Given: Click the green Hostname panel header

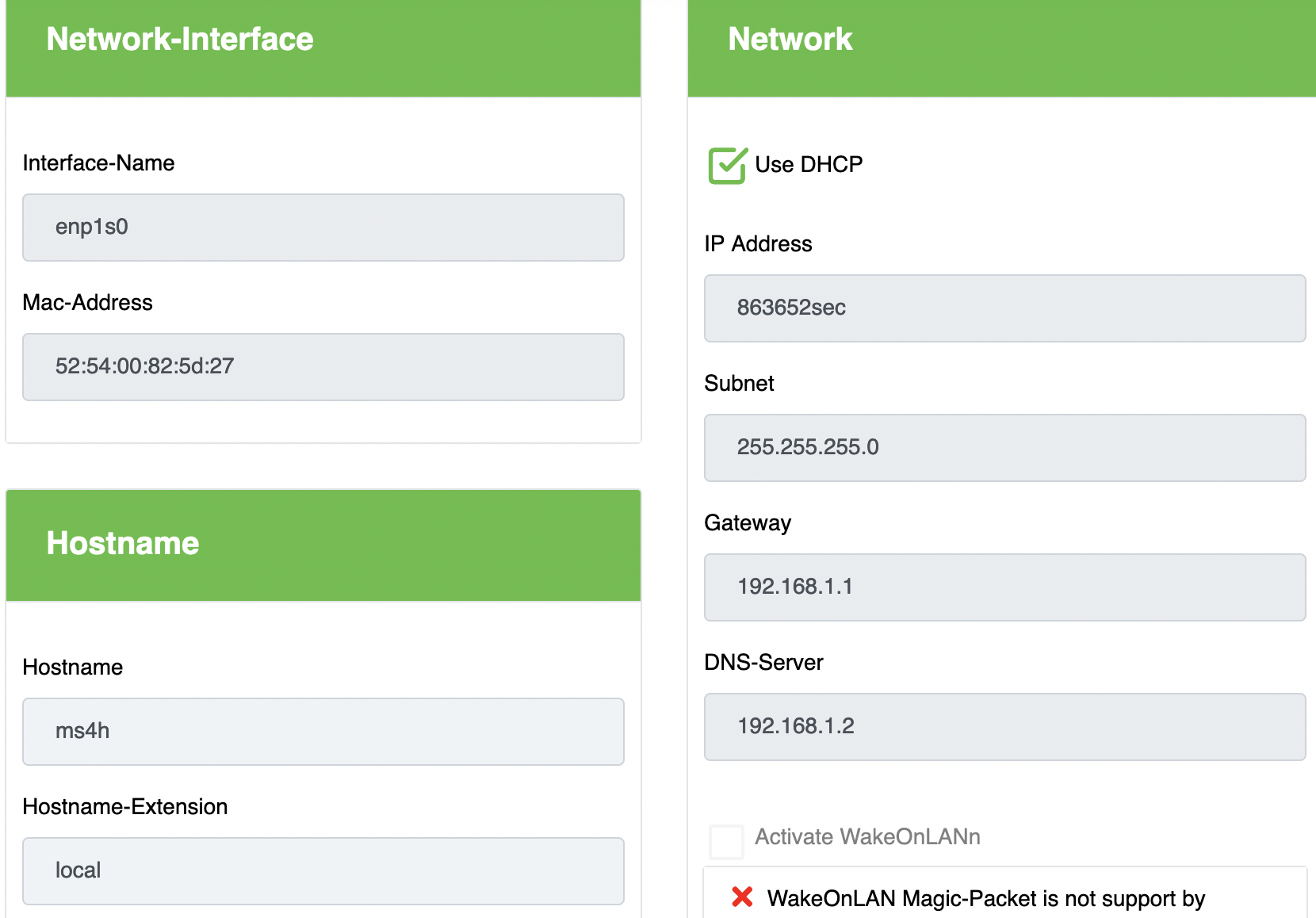Looking at the screenshot, I should [x=323, y=545].
